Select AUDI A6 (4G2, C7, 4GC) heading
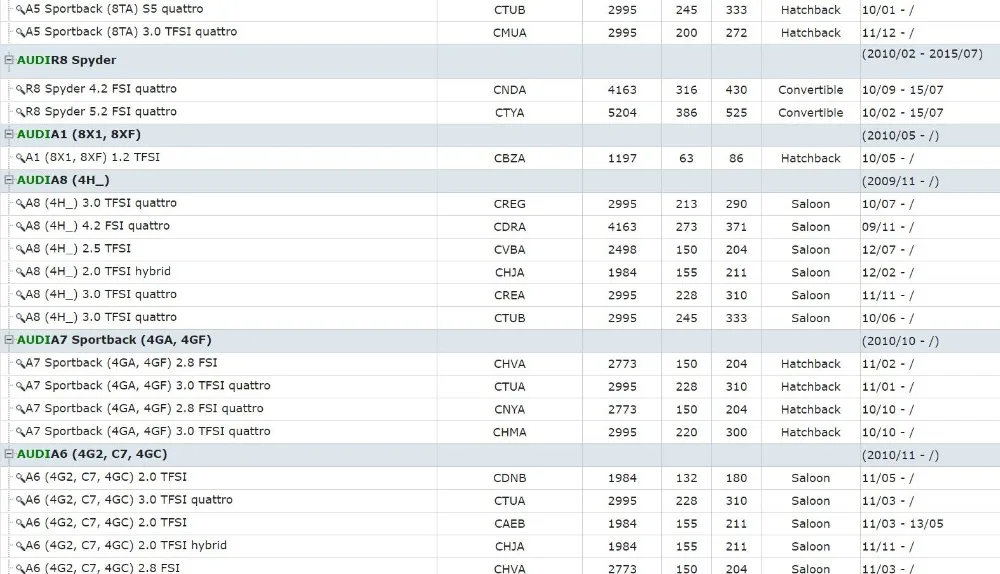 click(92, 454)
